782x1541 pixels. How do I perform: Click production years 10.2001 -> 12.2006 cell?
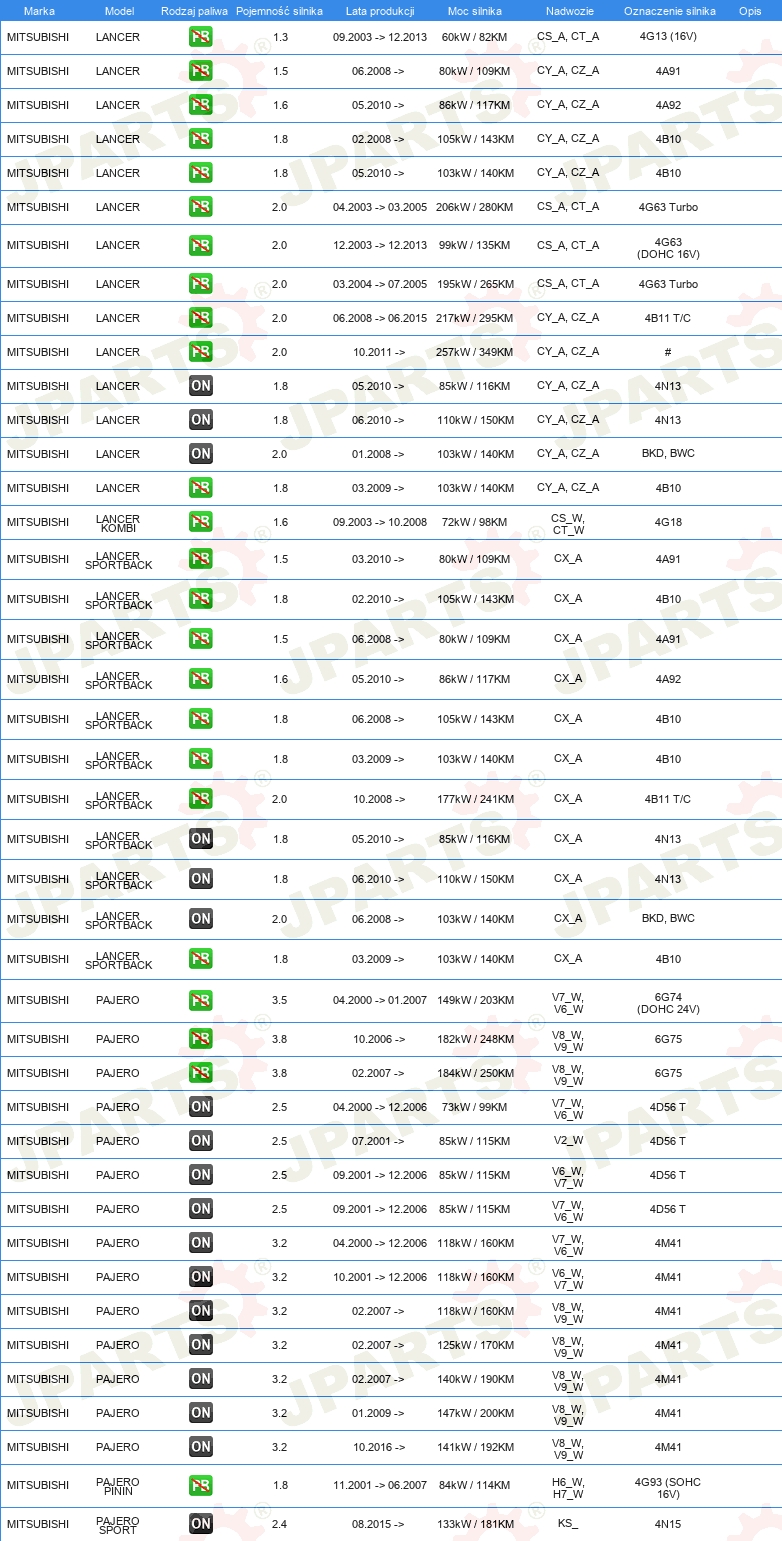click(380, 1277)
